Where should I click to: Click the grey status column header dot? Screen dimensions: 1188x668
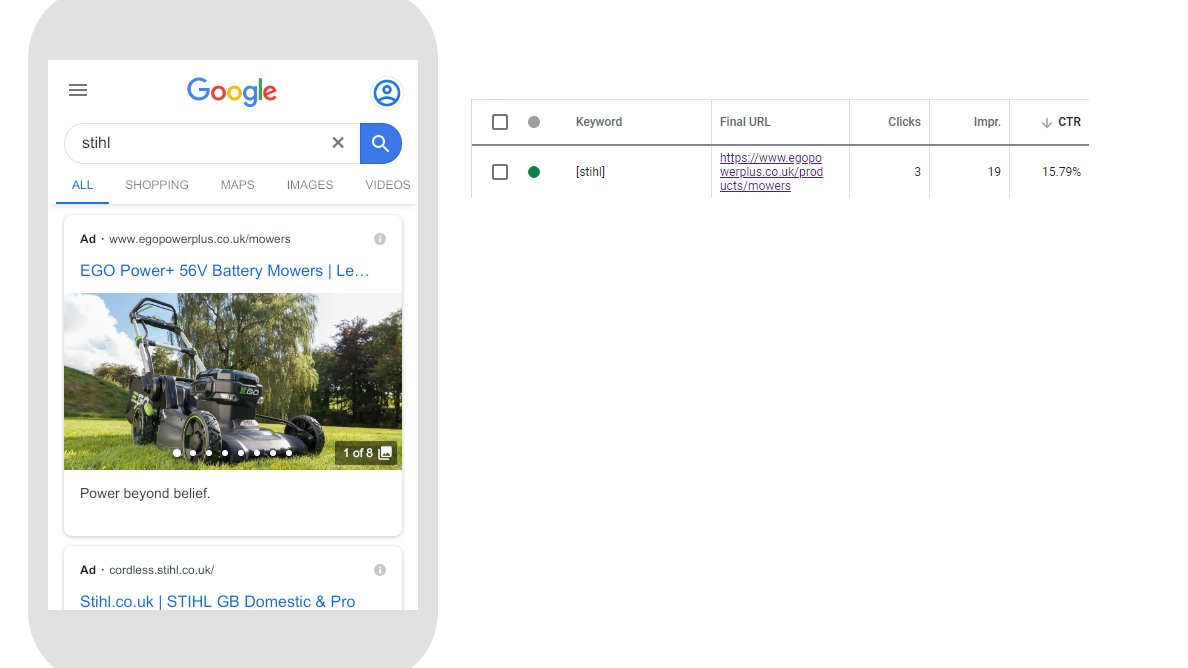[533, 122]
